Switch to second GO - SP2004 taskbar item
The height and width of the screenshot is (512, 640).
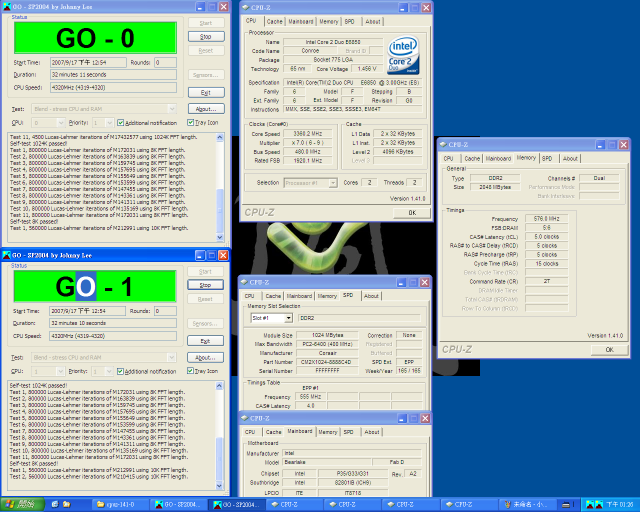click(x=237, y=505)
